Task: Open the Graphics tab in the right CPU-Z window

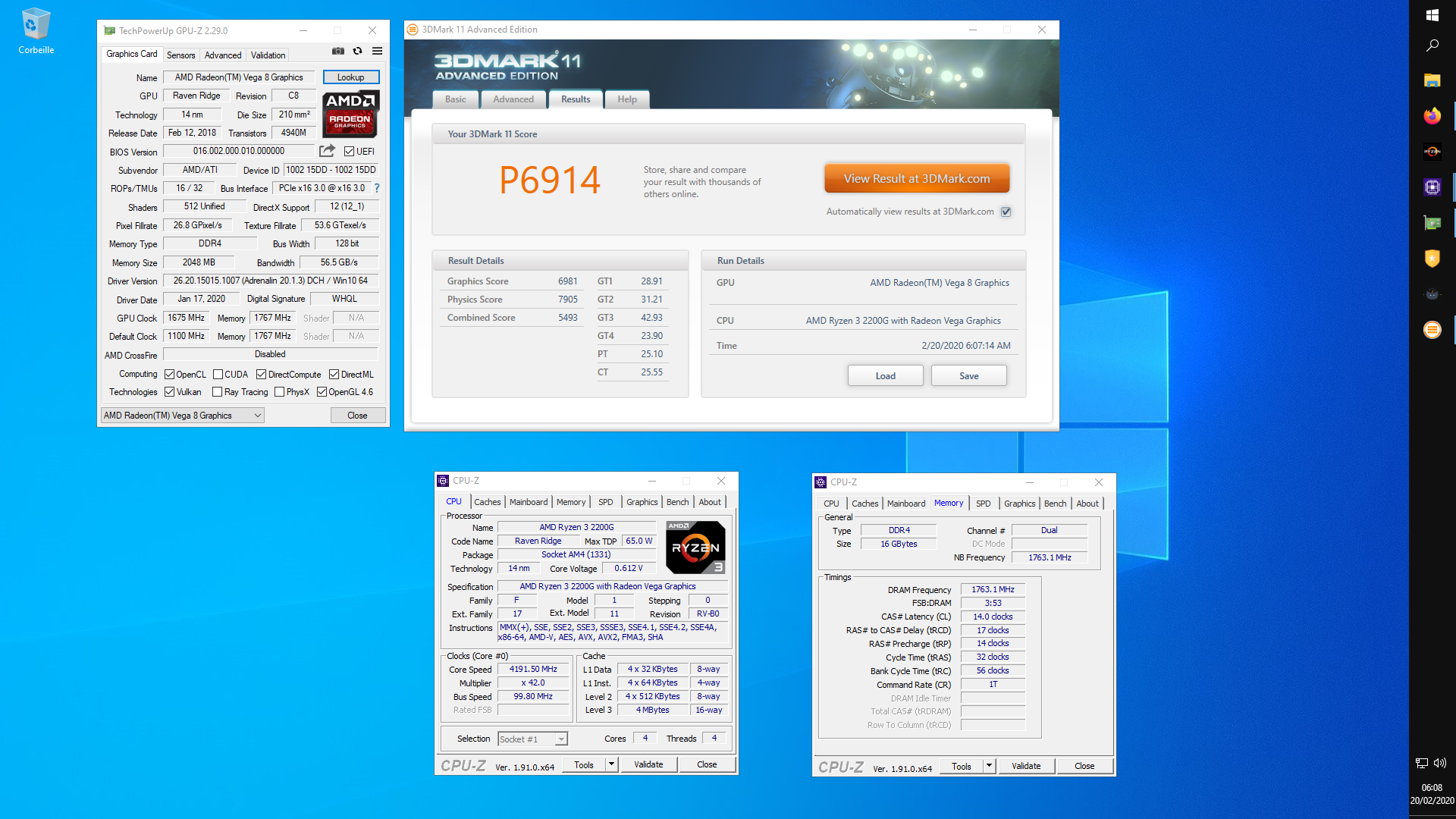Action: click(1019, 504)
